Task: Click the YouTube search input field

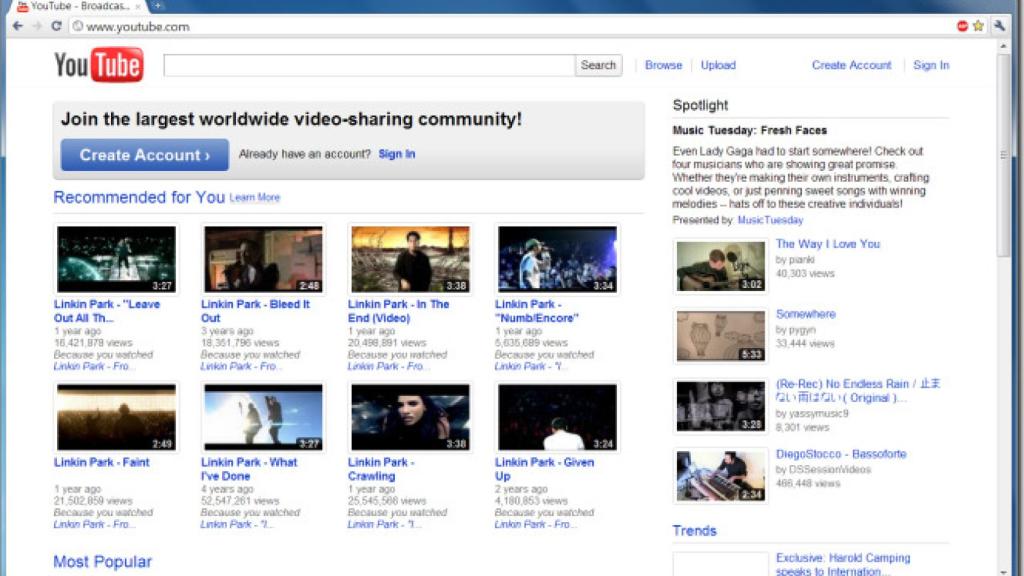Action: pos(369,66)
